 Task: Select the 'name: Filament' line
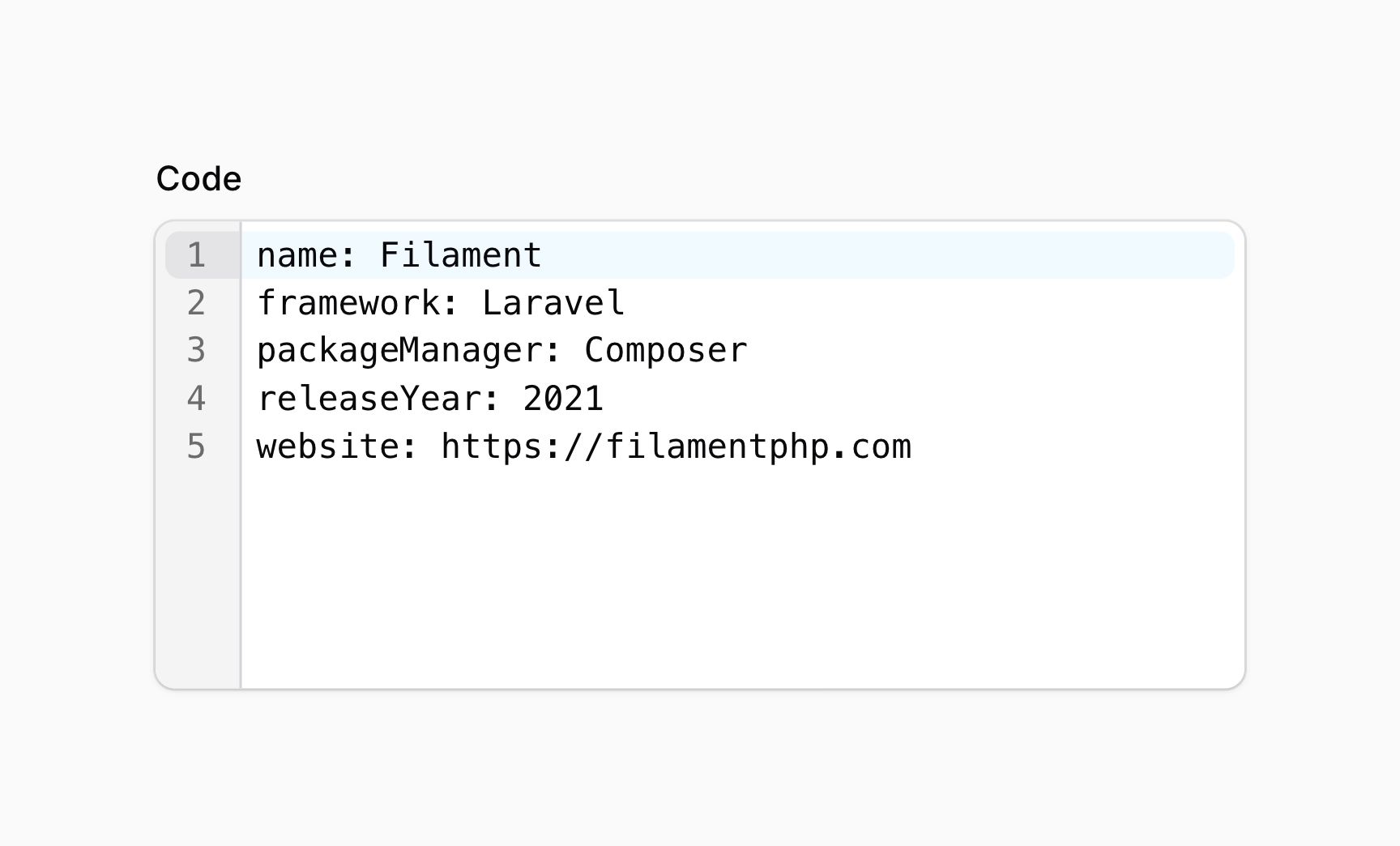coord(399,254)
